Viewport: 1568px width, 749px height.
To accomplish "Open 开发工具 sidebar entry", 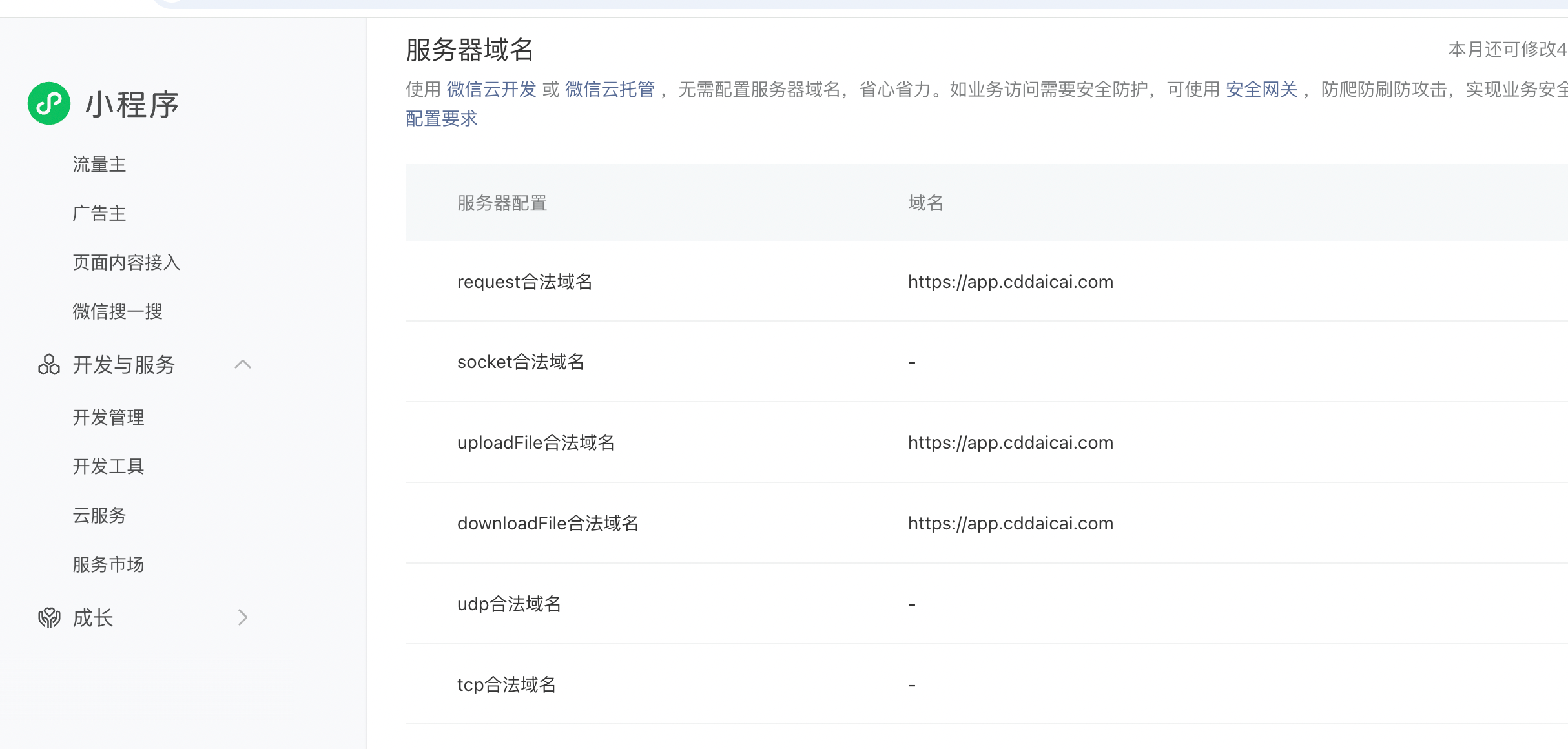I will [108, 467].
